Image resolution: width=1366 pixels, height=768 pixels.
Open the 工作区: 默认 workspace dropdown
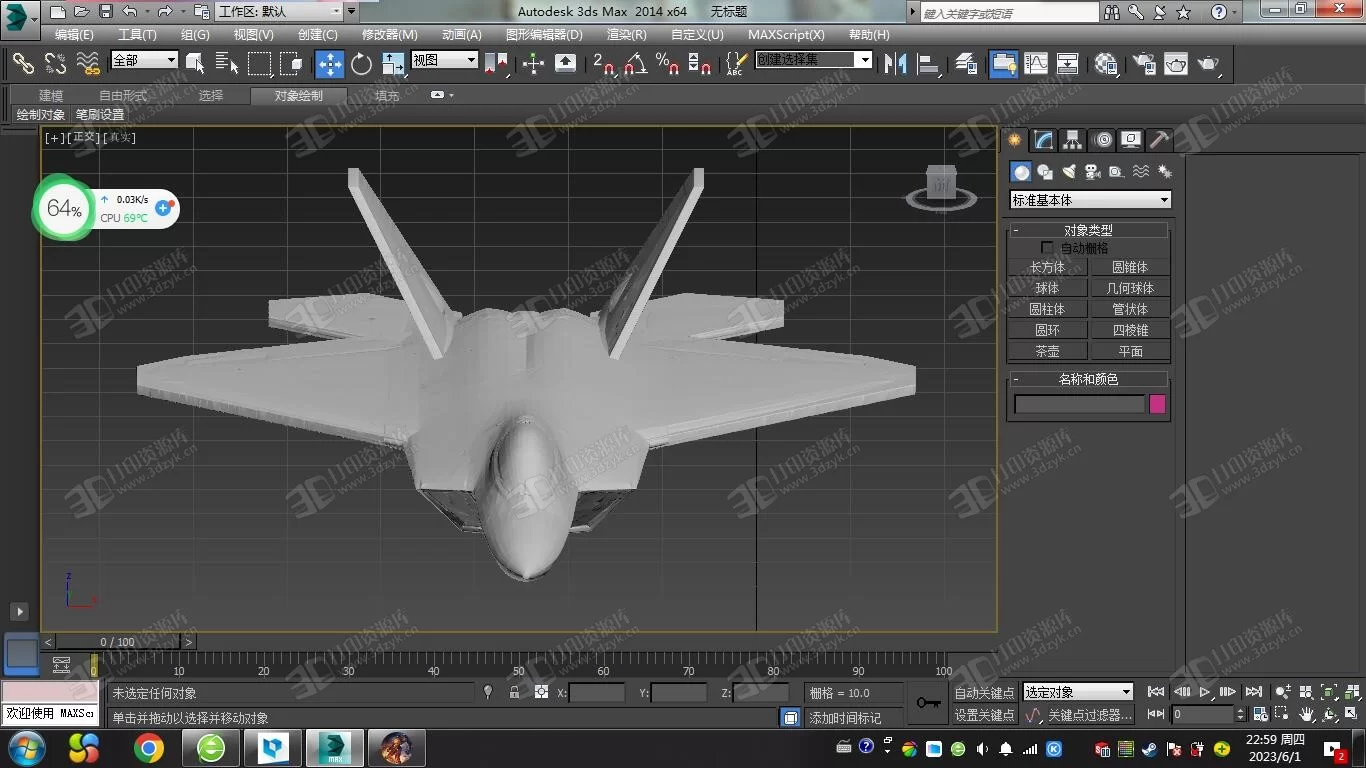pos(287,12)
